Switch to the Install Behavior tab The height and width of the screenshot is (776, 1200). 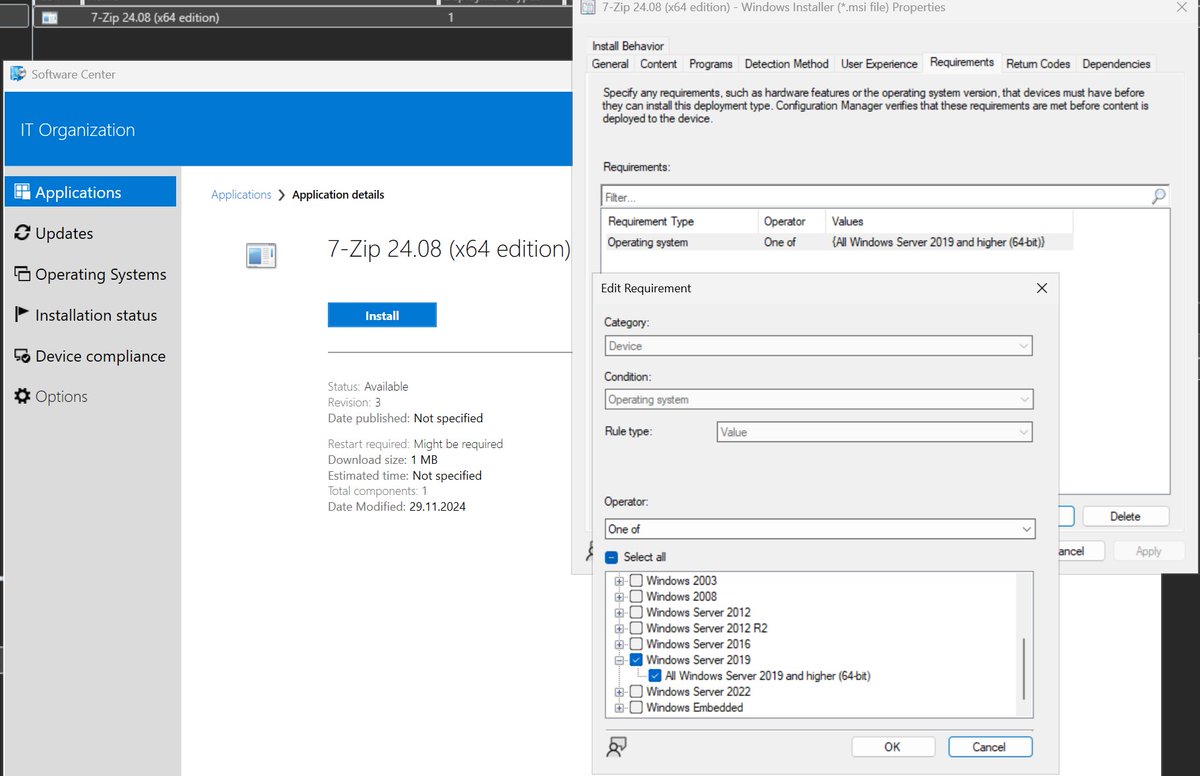pyautogui.click(x=628, y=46)
